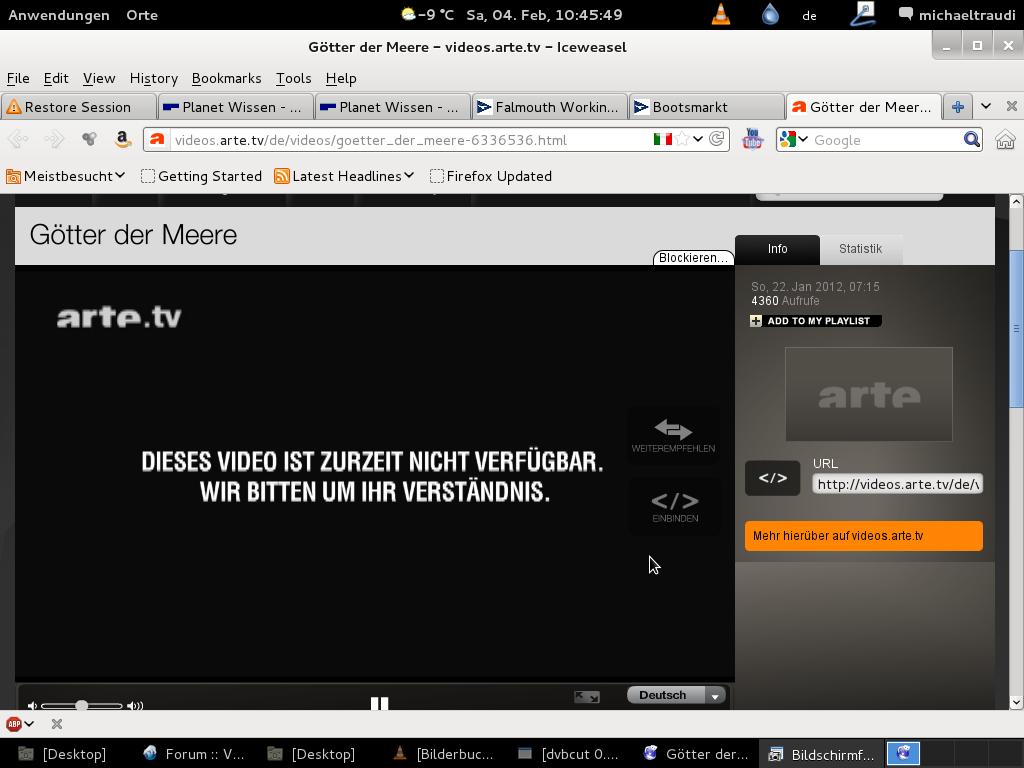Switch to the Bootsmarkt tab
The height and width of the screenshot is (768, 1024).
tap(707, 106)
